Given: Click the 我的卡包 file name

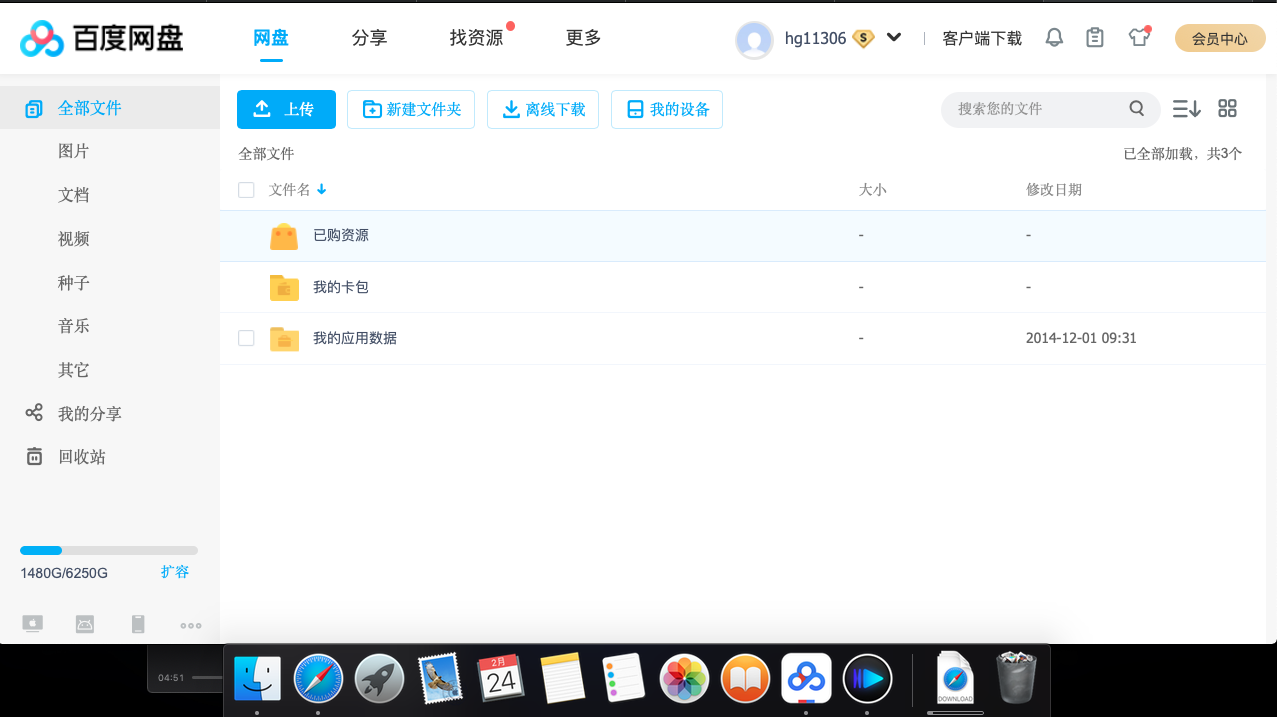Looking at the screenshot, I should coord(341,287).
